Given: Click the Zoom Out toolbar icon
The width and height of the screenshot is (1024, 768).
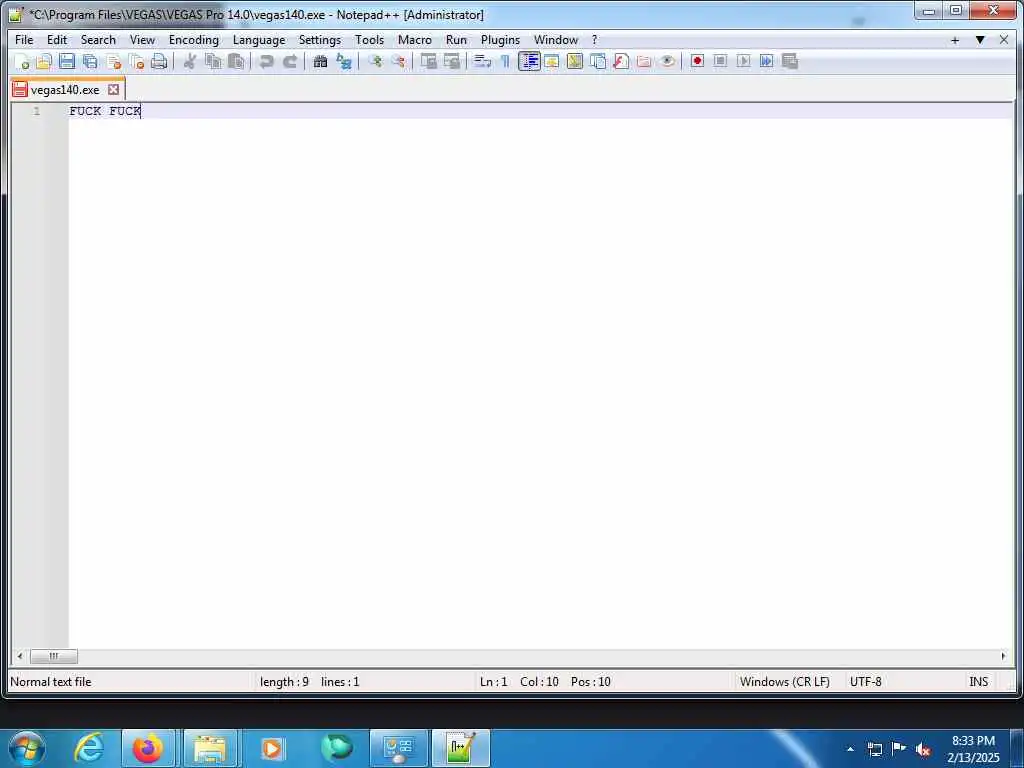Looking at the screenshot, I should [398, 61].
